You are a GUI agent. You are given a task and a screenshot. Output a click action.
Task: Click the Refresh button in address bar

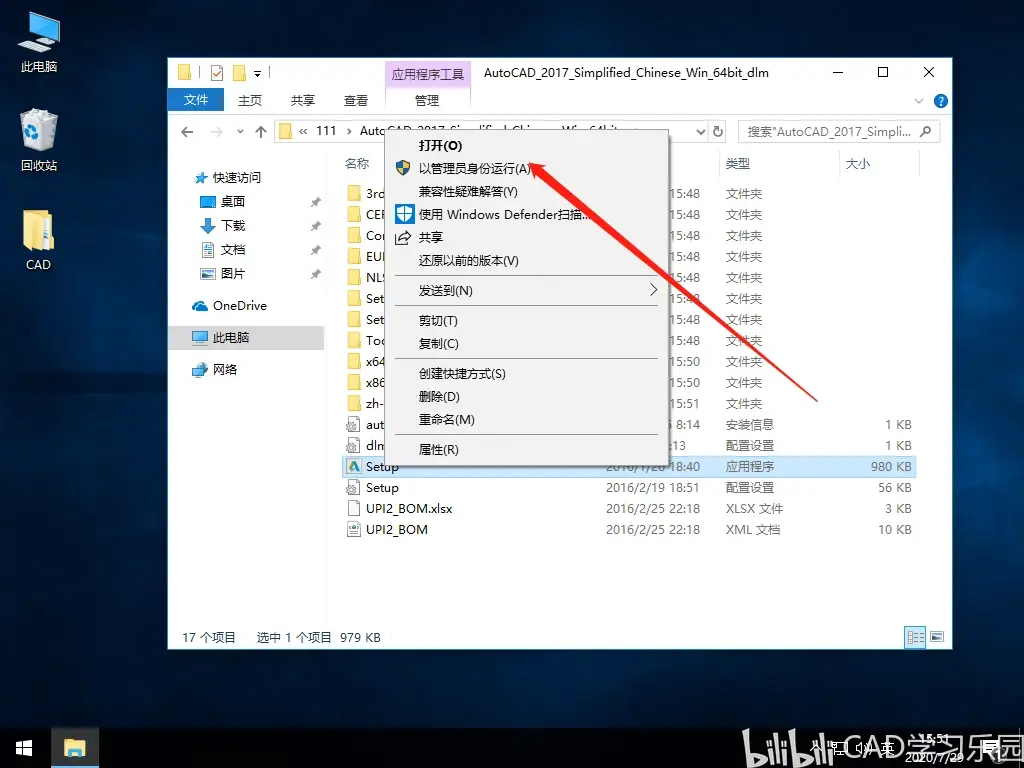pyautogui.click(x=718, y=132)
